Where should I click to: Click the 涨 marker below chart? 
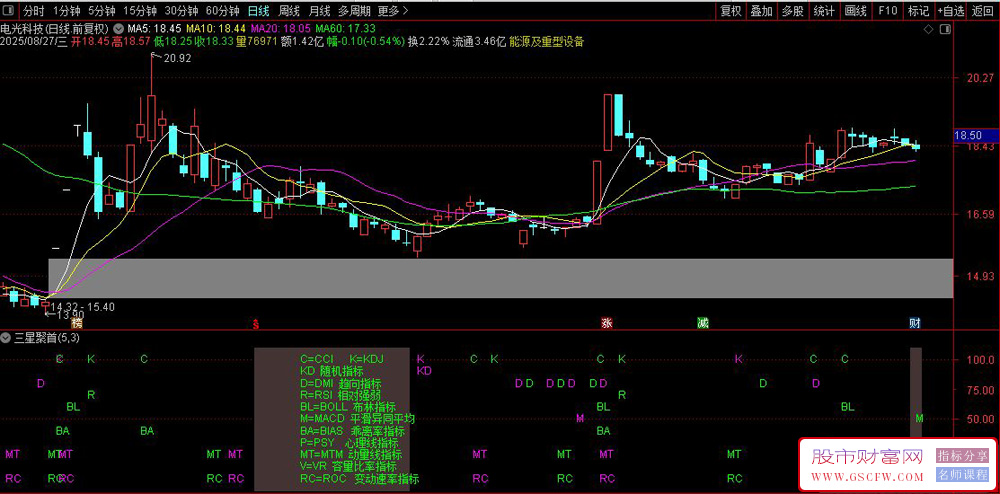pyautogui.click(x=607, y=323)
